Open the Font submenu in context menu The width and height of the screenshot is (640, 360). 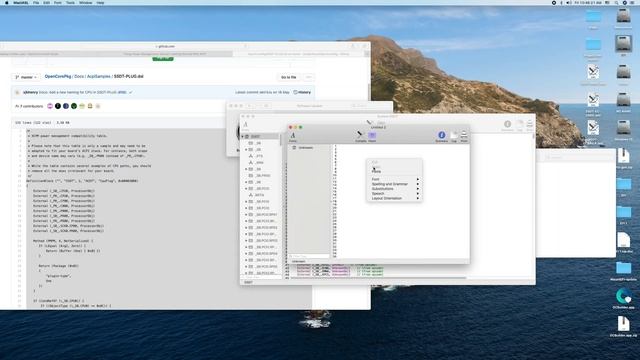(x=394, y=179)
